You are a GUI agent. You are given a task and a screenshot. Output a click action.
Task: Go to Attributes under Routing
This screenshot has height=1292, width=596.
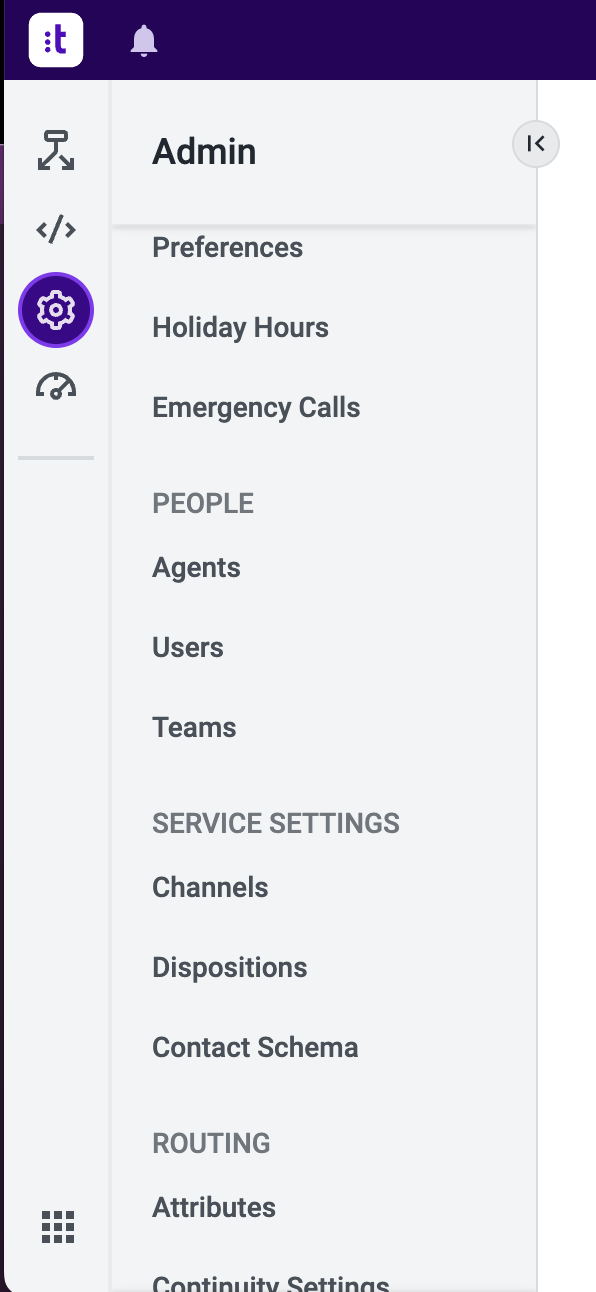coord(214,1207)
